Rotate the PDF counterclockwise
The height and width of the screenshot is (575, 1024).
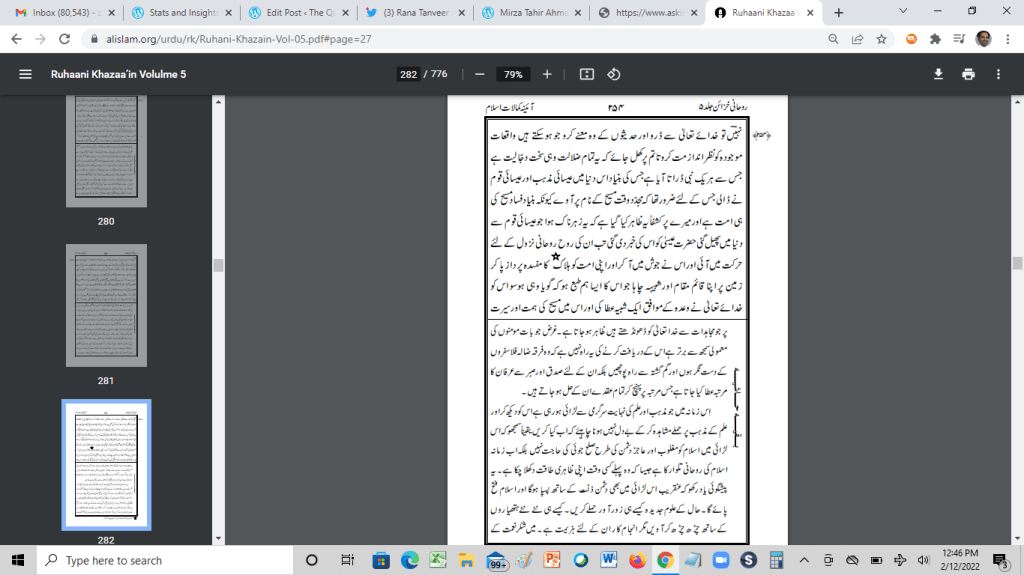pyautogui.click(x=614, y=74)
